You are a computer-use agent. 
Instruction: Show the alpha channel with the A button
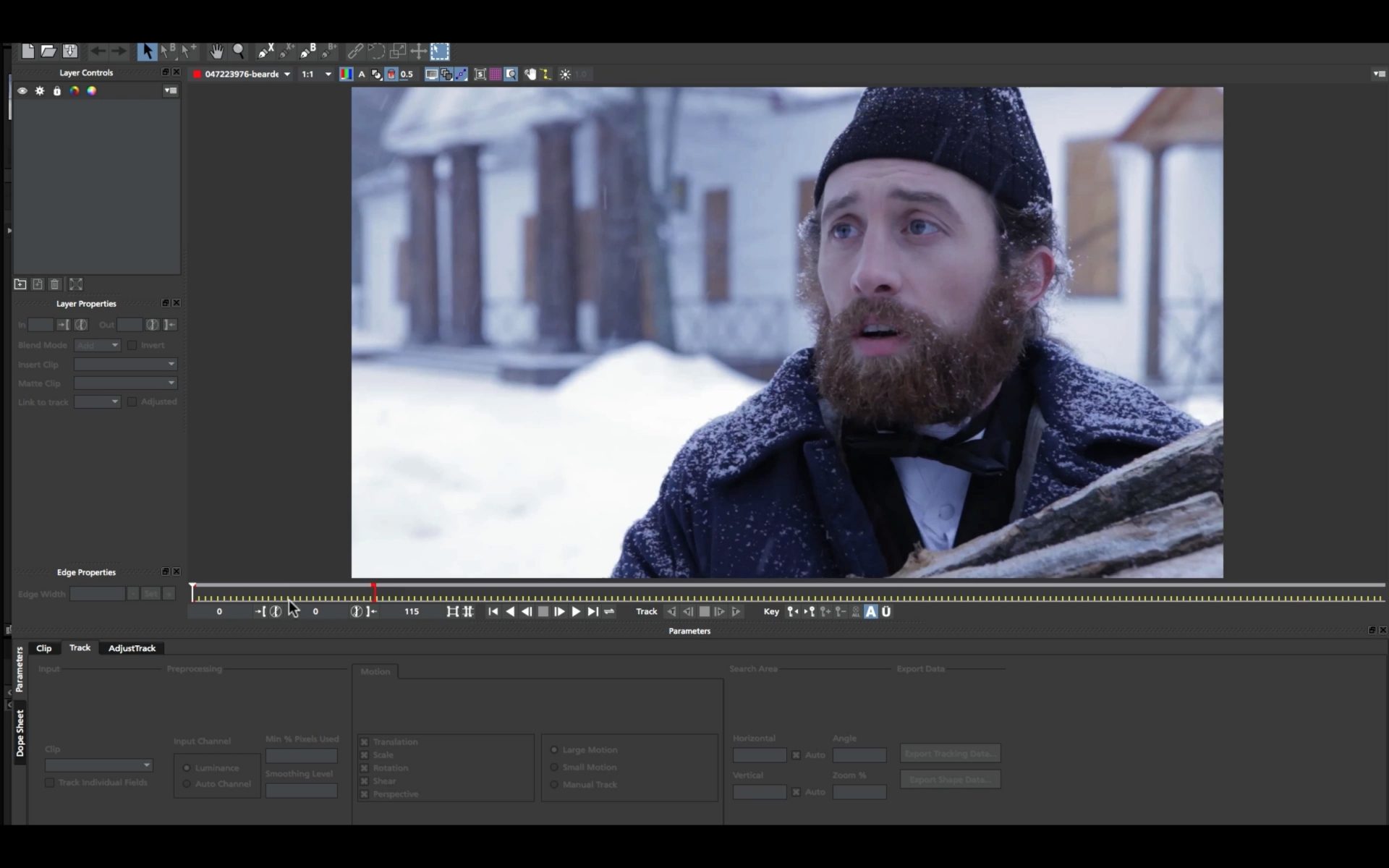[362, 74]
